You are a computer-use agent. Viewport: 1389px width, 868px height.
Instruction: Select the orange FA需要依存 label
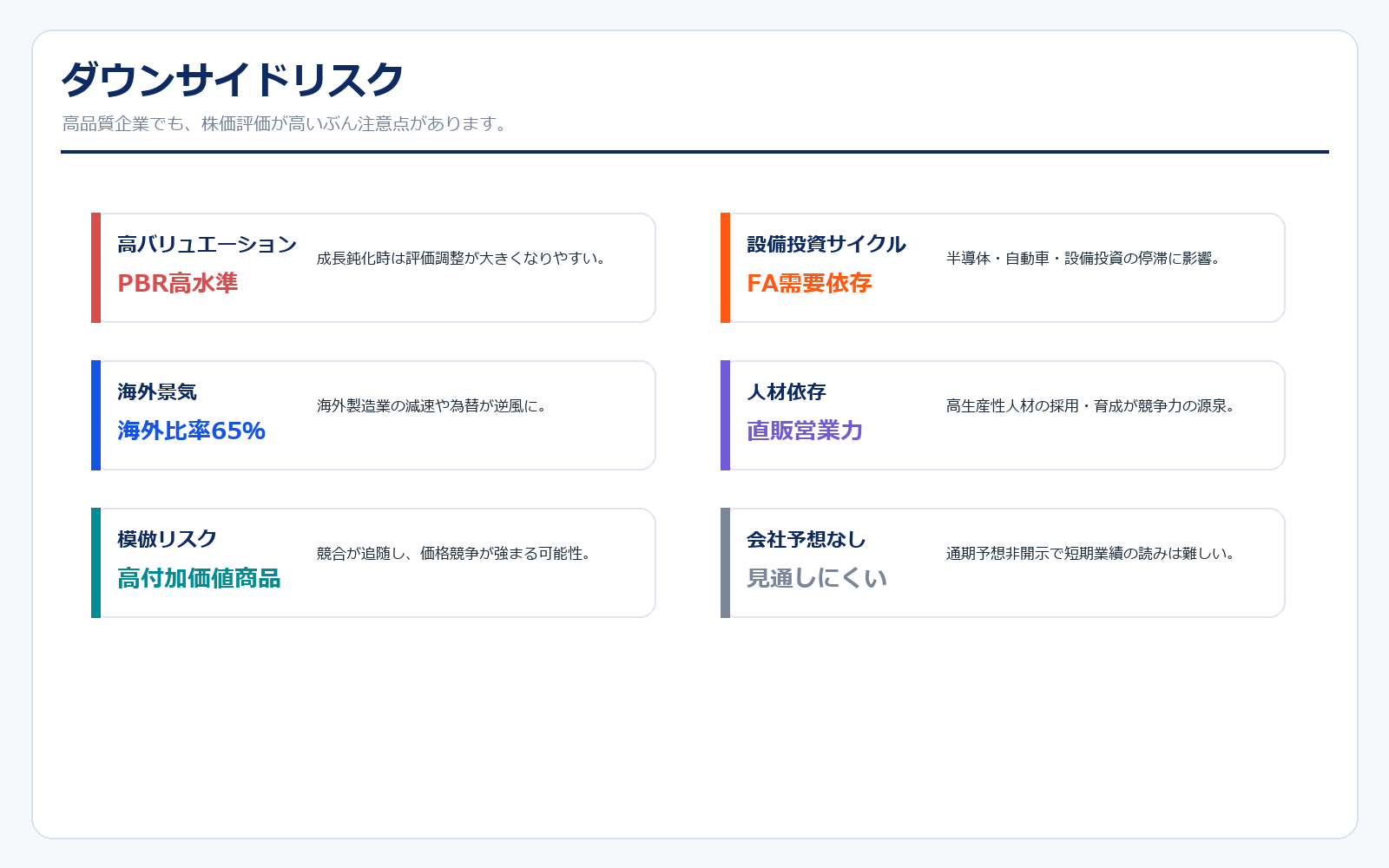coord(809,283)
